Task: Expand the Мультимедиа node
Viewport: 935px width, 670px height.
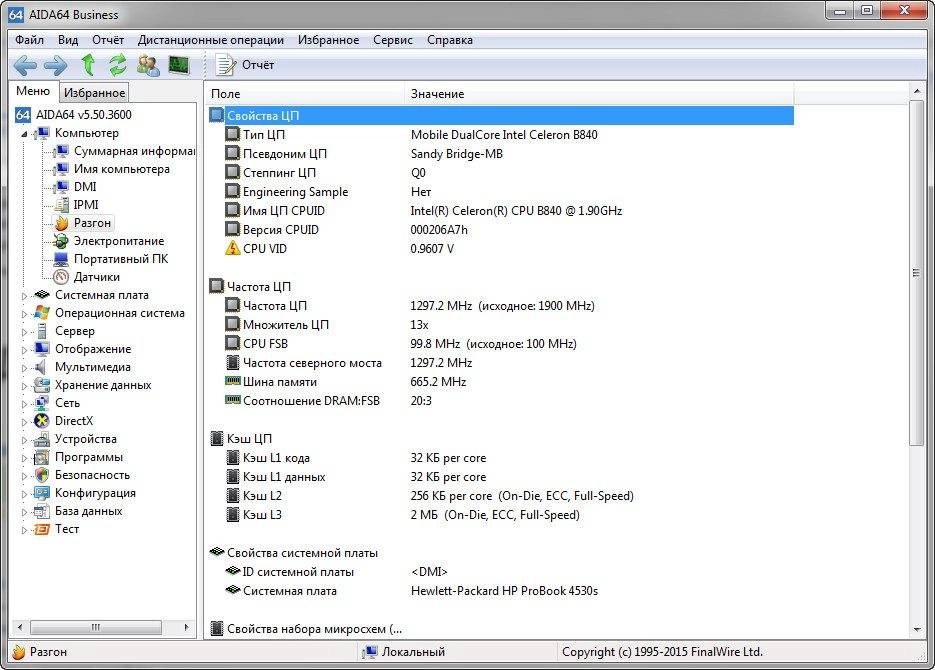Action: click(24, 368)
